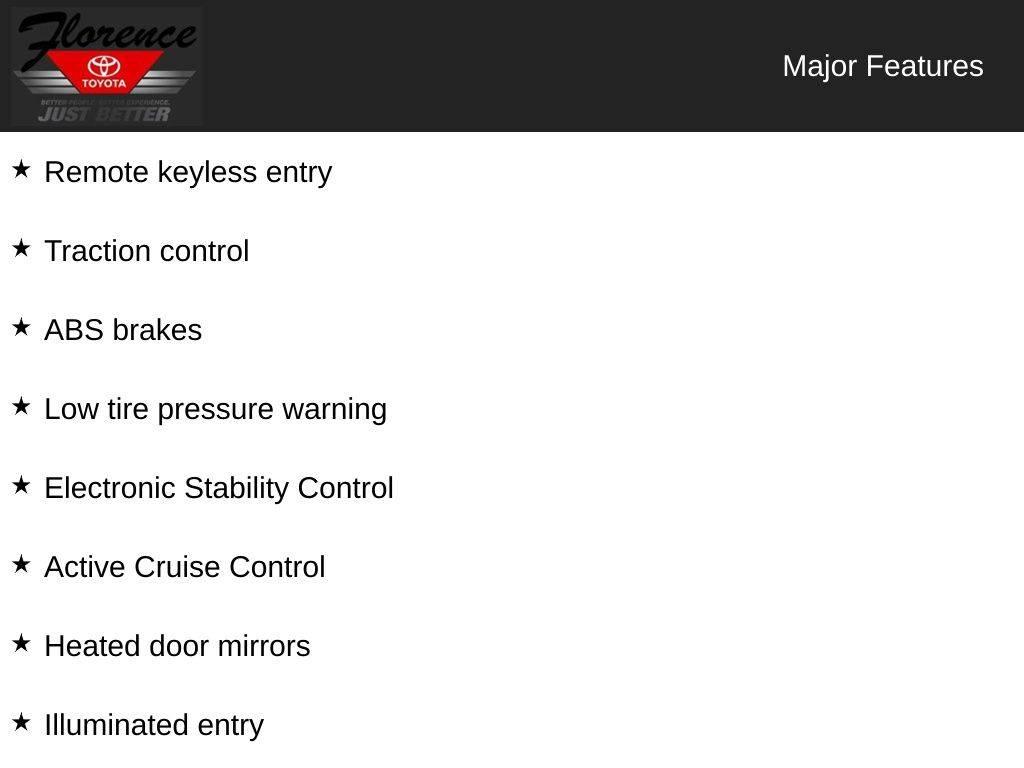The height and width of the screenshot is (768, 1024).
Task: Select the Major Features heading
Action: [x=882, y=66]
